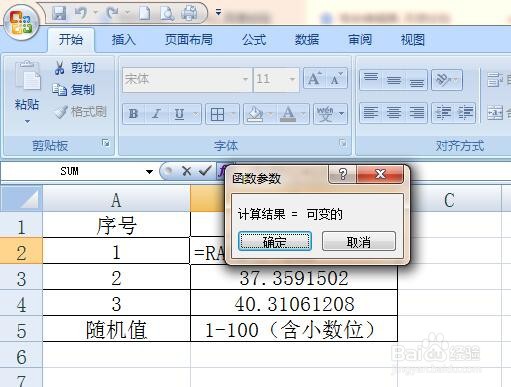The height and width of the screenshot is (387, 511).
Task: Click 复制 copy button
Action: click(x=74, y=90)
